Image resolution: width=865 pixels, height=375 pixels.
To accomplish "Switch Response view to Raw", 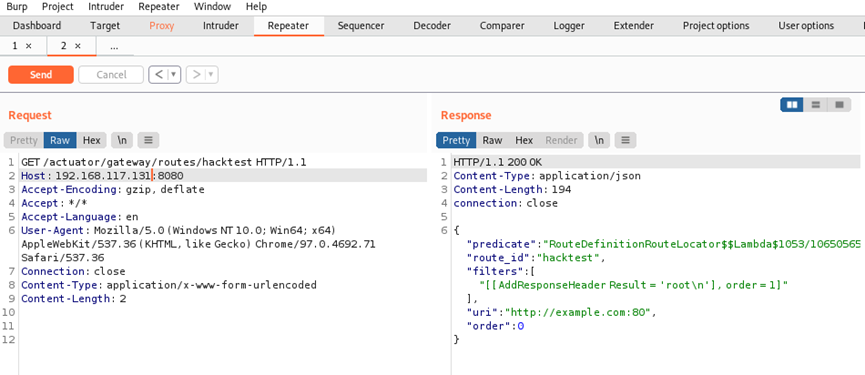I will pos(493,141).
